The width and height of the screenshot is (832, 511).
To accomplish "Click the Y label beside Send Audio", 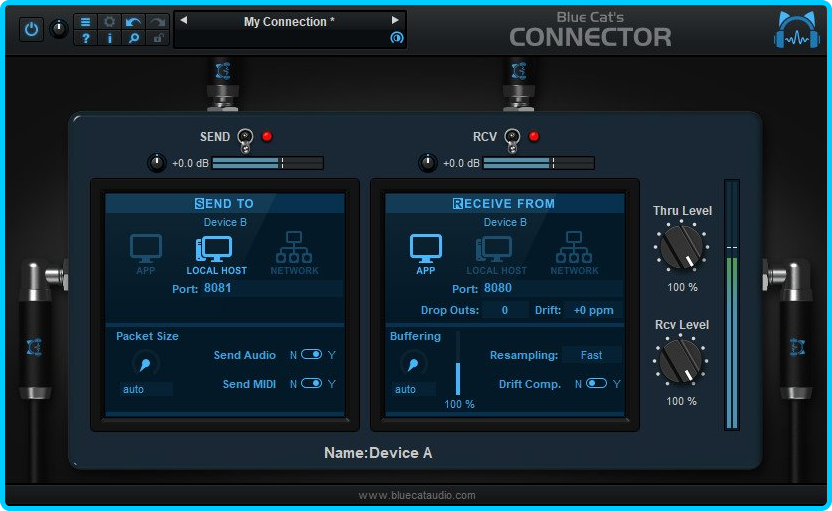I will coord(332,355).
